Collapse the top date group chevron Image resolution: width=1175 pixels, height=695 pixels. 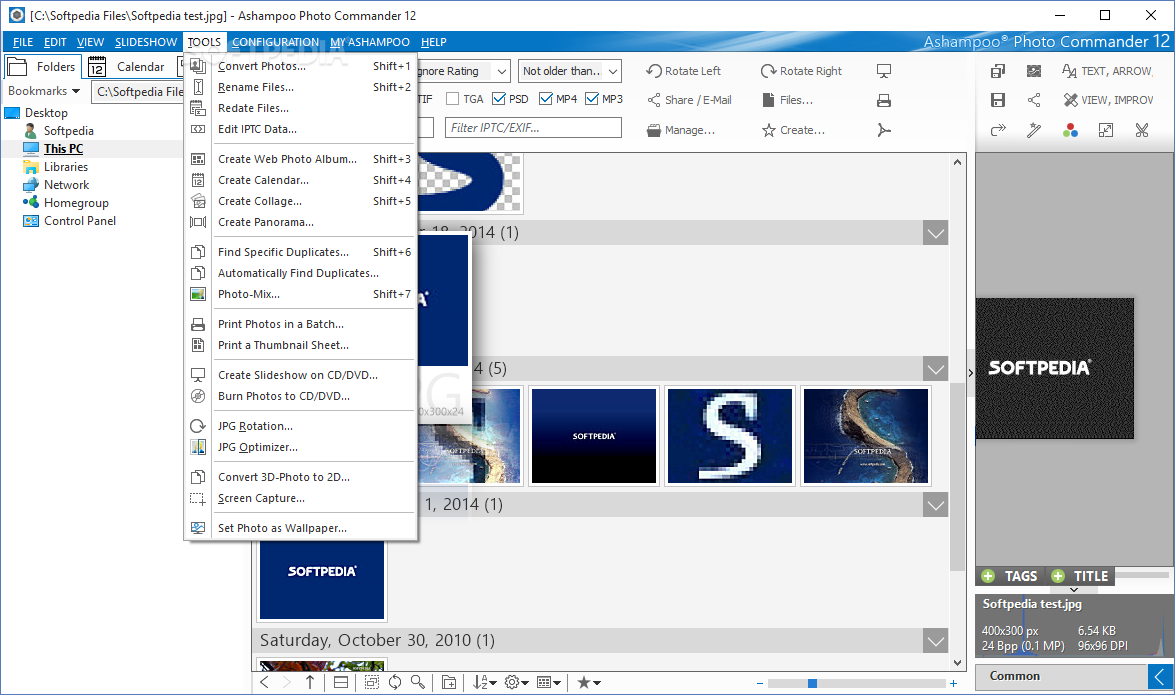935,232
